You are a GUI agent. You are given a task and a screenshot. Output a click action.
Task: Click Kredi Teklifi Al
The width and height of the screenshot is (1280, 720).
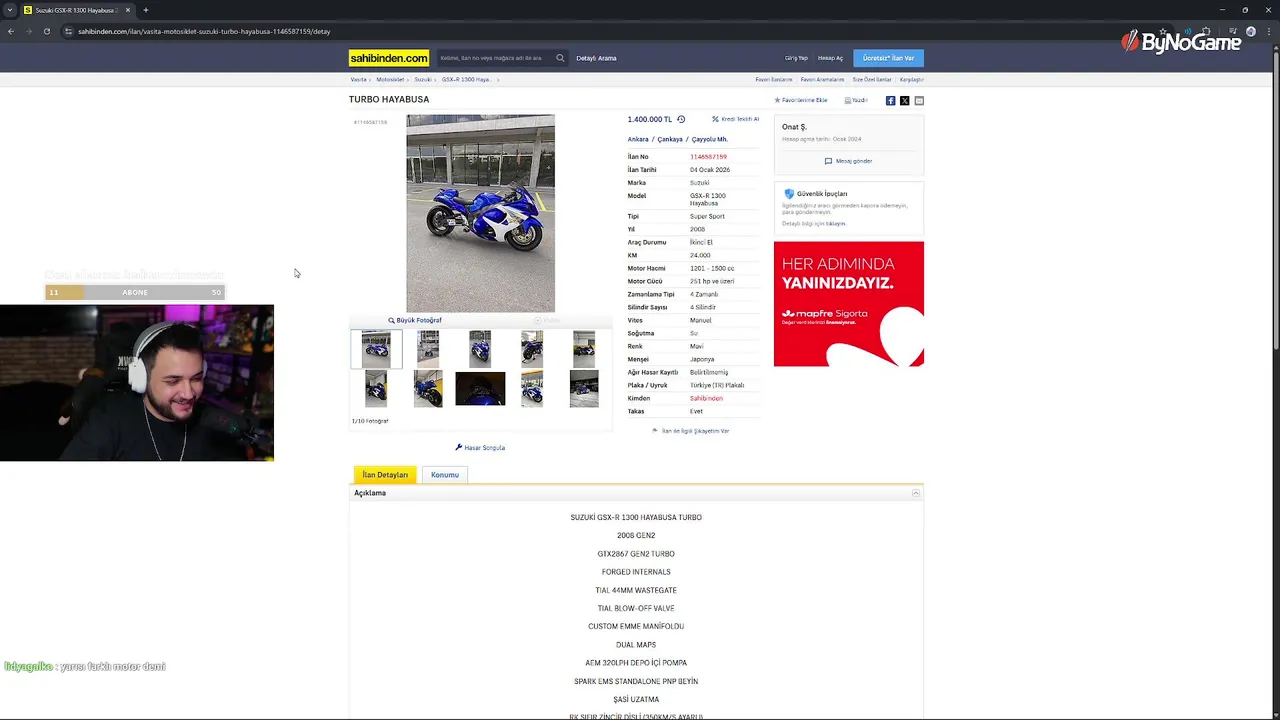coord(735,119)
